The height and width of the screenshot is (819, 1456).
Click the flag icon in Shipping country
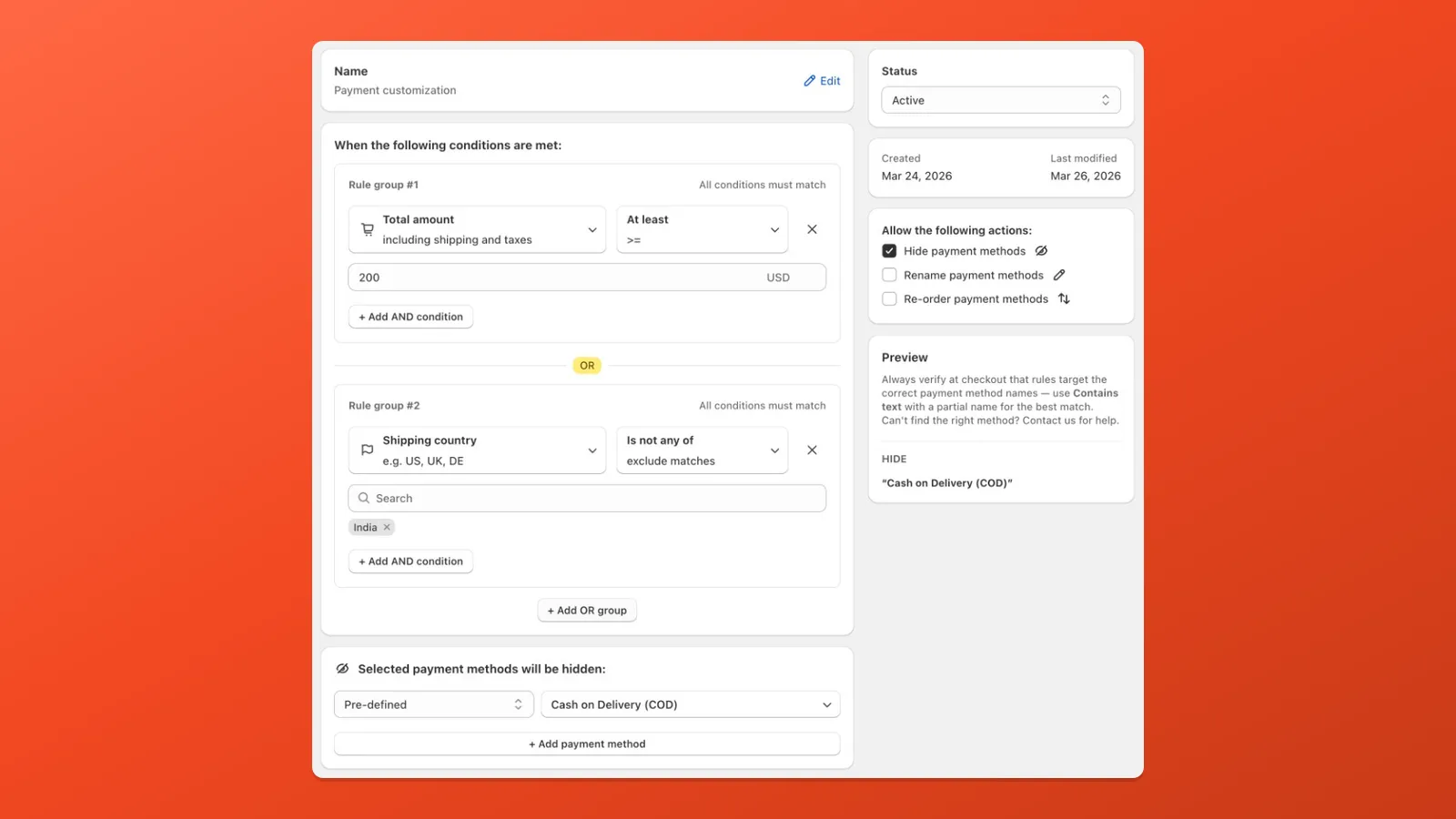pyautogui.click(x=368, y=450)
